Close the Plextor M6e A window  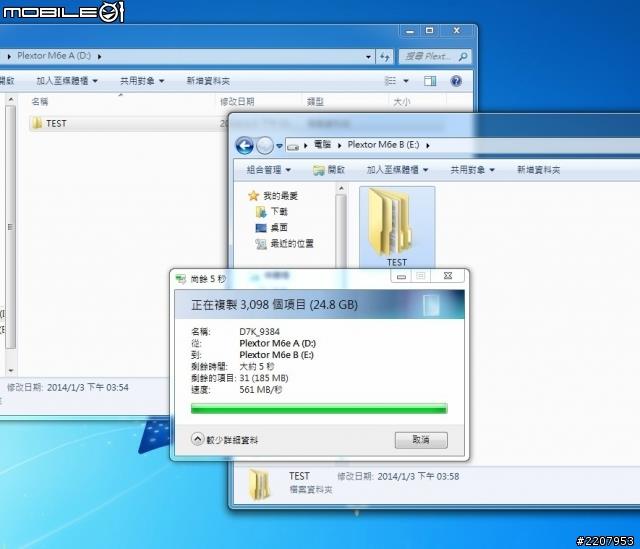[x=456, y=31]
